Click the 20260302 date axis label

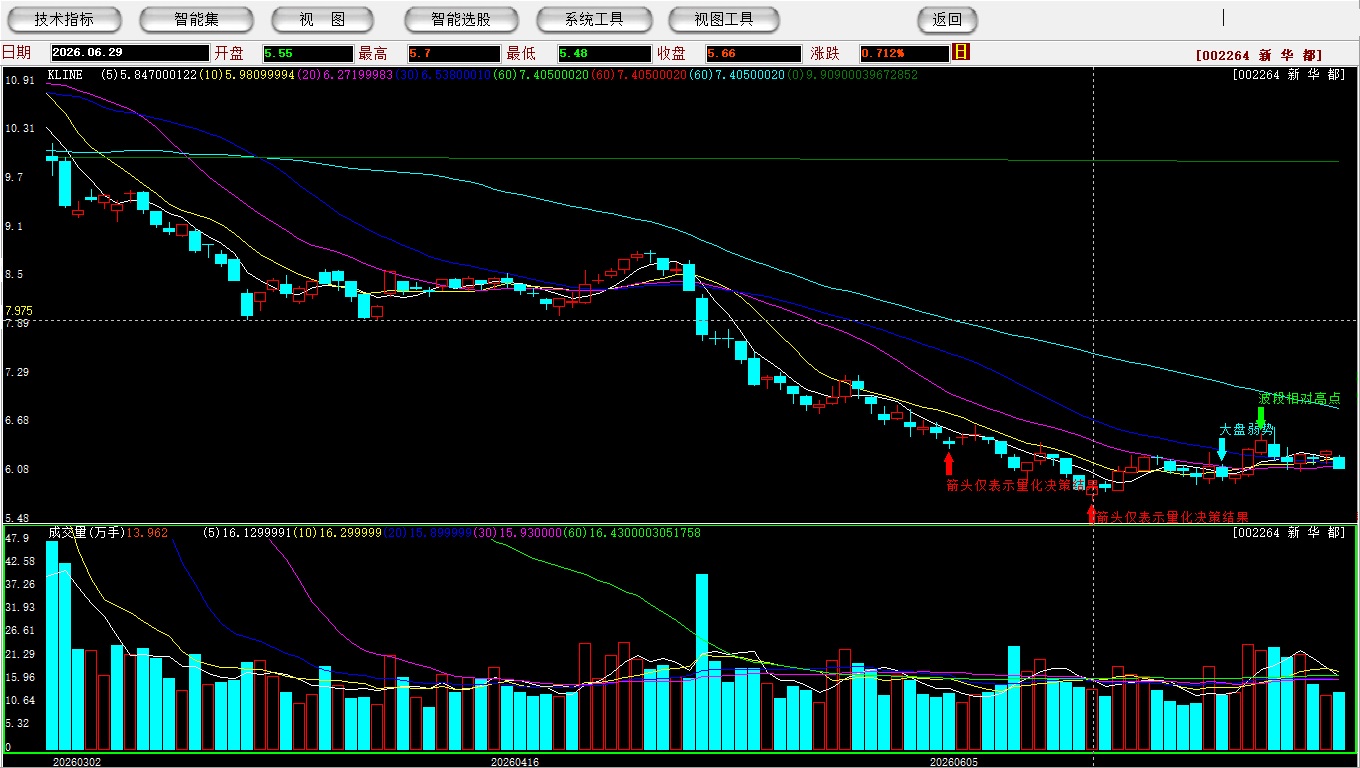[76, 761]
